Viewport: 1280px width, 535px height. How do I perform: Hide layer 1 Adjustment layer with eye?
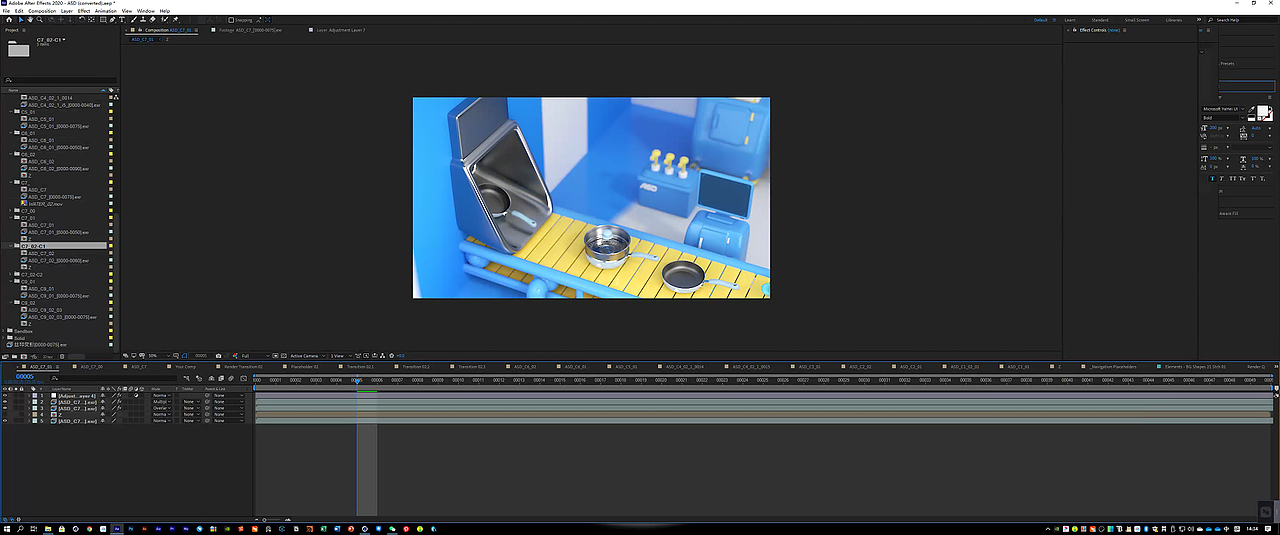(5, 396)
